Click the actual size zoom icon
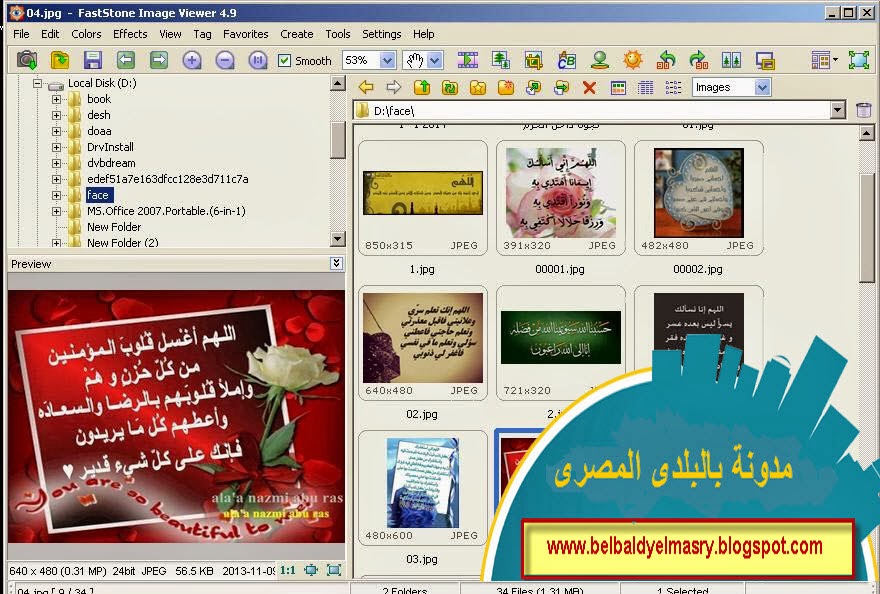The width and height of the screenshot is (880, 594). [258, 60]
